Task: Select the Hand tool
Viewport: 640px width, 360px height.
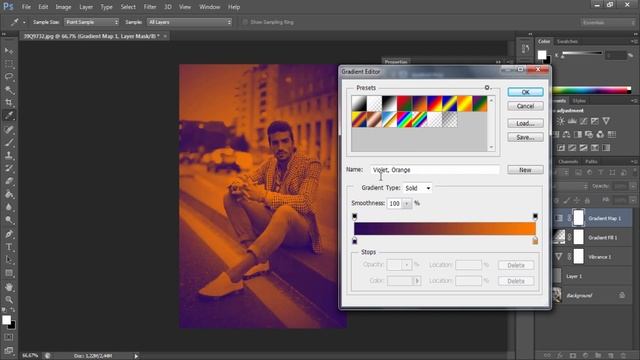Action: pos(9,287)
